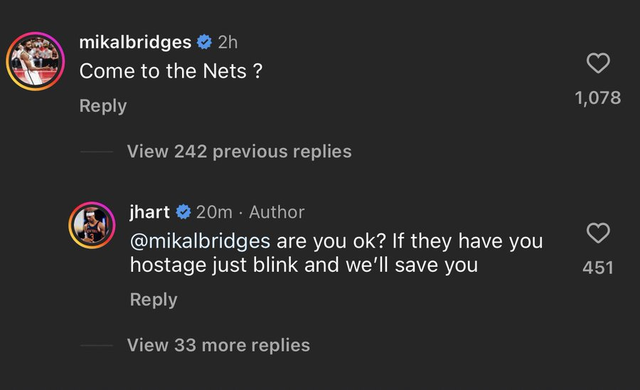
Task: Reply to the mikalbridges comment
Action: pyautogui.click(x=103, y=106)
